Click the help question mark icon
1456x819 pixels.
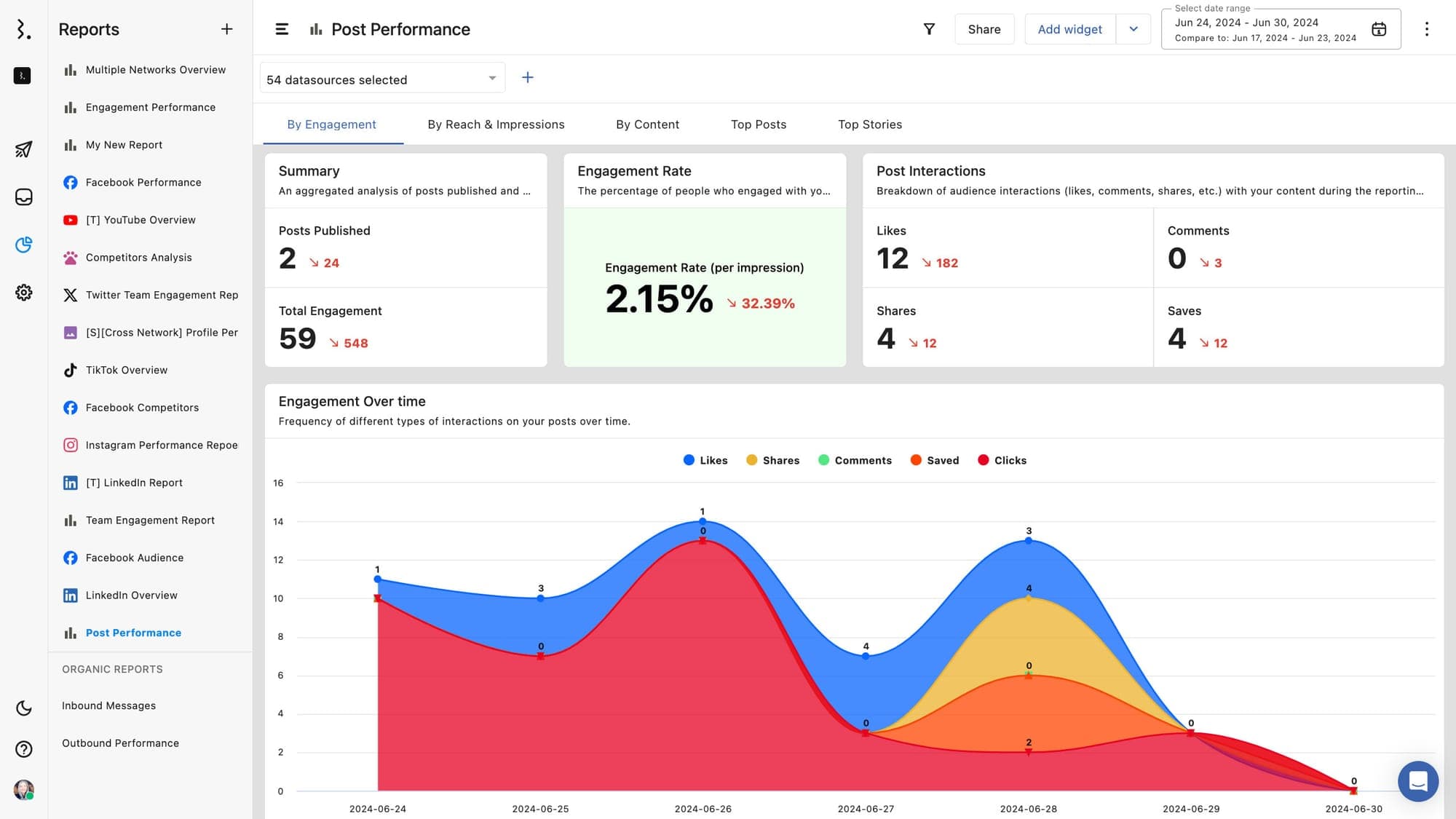pyautogui.click(x=23, y=749)
